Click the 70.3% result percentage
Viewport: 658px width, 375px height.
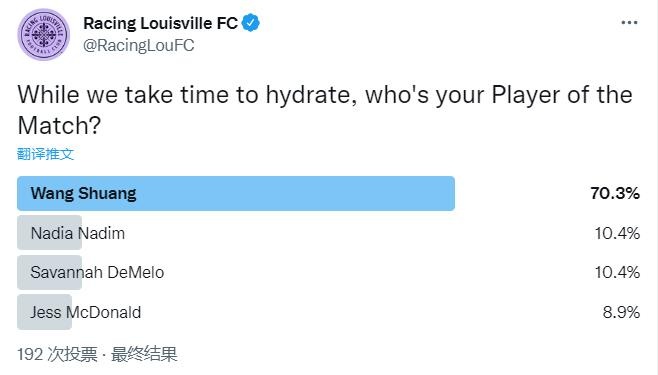615,193
